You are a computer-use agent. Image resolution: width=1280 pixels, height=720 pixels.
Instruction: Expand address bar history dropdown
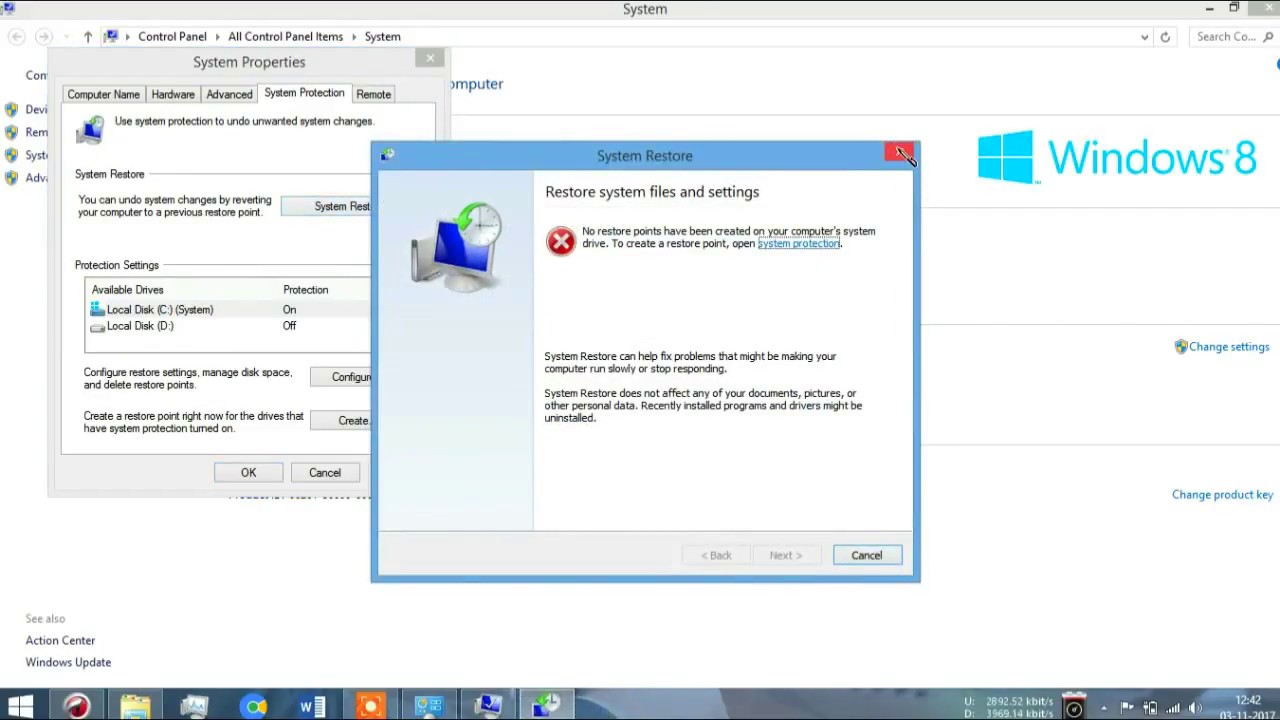point(1144,37)
